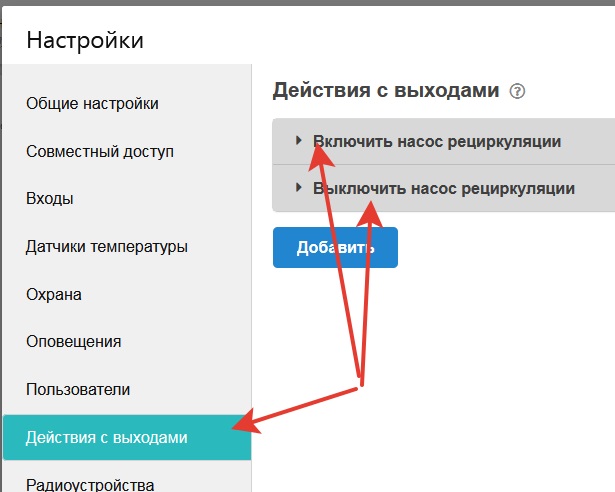Screen dimensions: 615x492
Task: Click the Включить насос рециркуляции row title
Action: point(436,141)
